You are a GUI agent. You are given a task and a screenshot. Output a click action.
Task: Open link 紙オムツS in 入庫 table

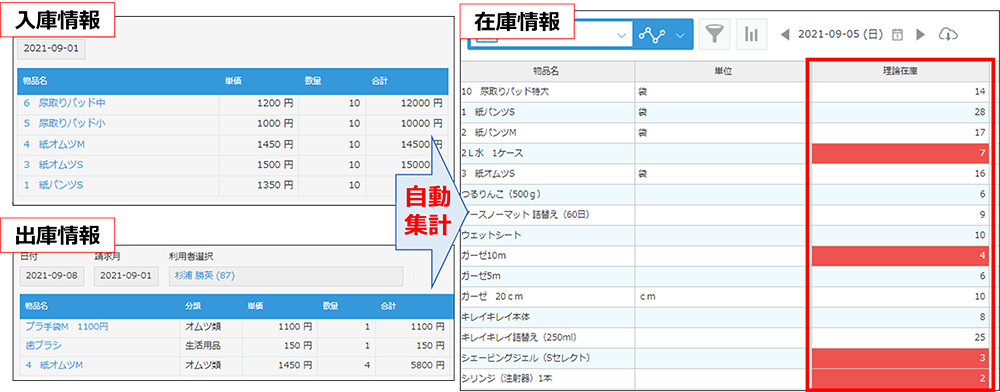pyautogui.click(x=54, y=164)
